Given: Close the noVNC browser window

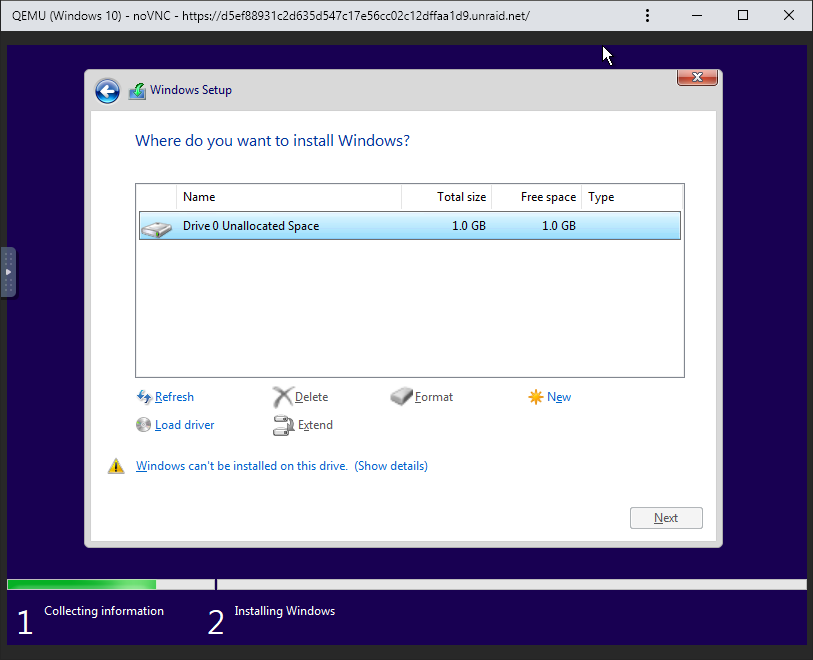Looking at the screenshot, I should point(789,16).
